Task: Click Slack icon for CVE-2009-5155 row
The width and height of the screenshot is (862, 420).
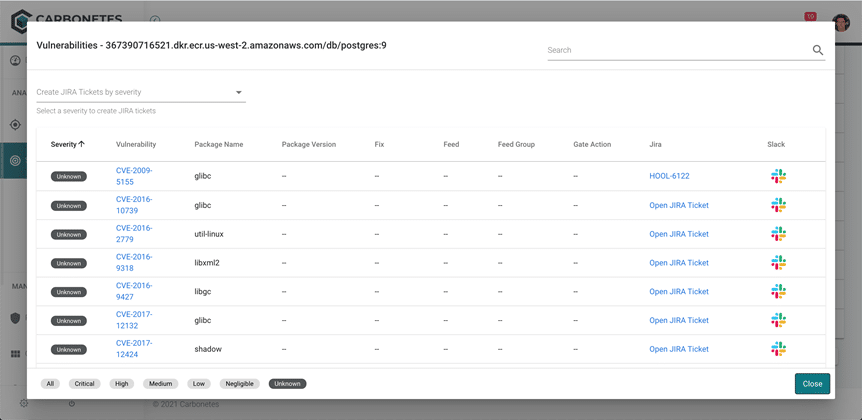Action: pos(778,176)
